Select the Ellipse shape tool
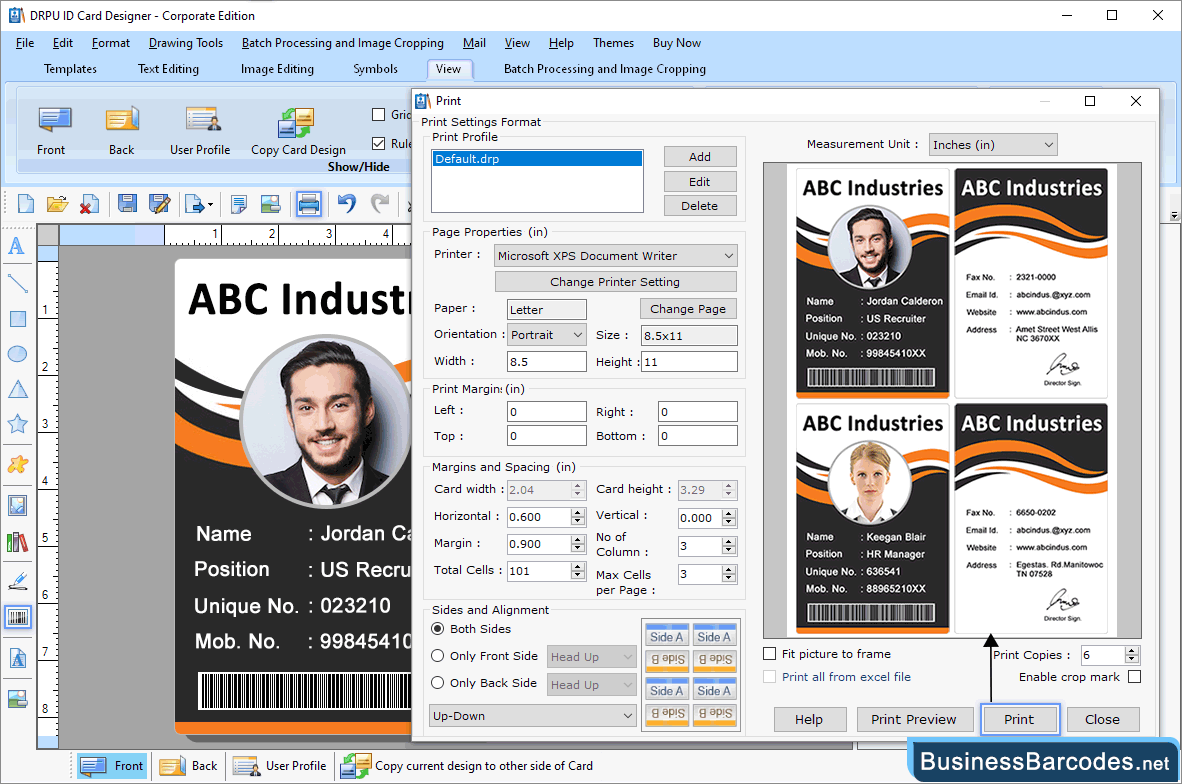The width and height of the screenshot is (1182, 784). tap(17, 354)
